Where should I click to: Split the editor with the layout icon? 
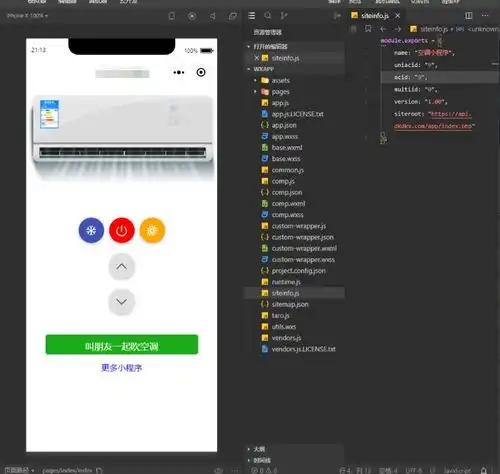click(x=469, y=16)
